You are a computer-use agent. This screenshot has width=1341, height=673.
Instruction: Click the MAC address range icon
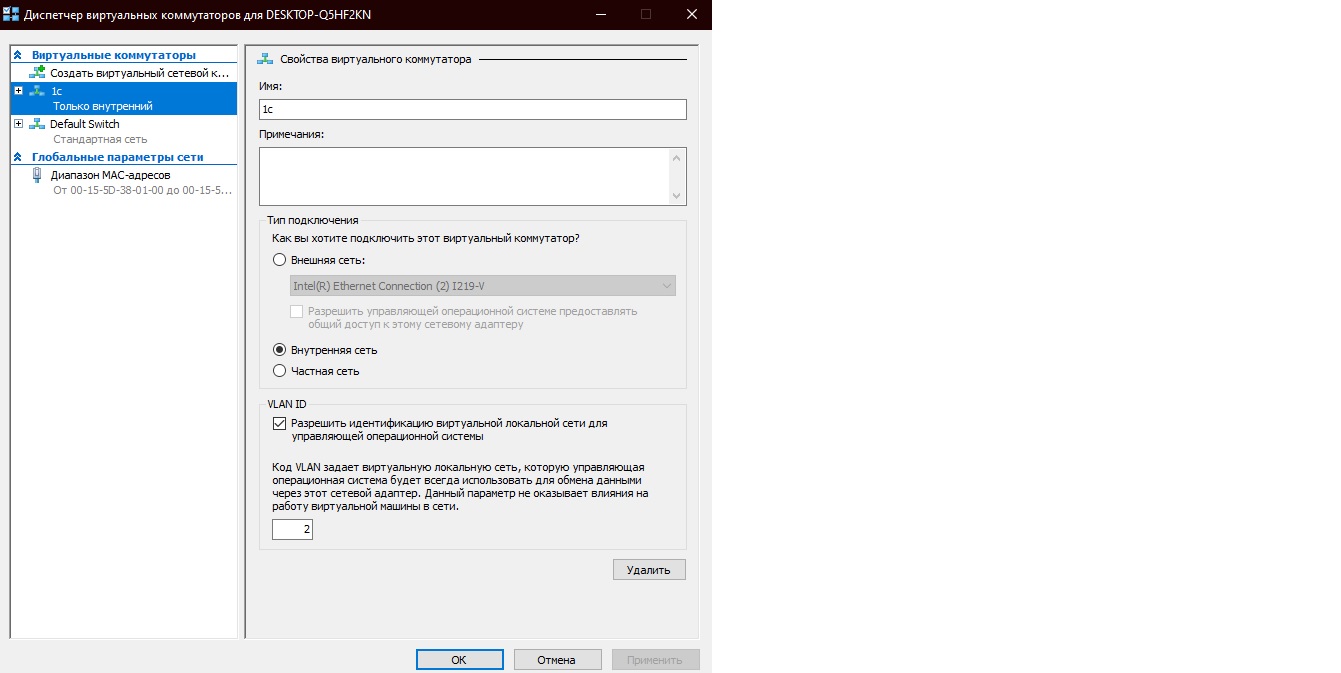38,175
